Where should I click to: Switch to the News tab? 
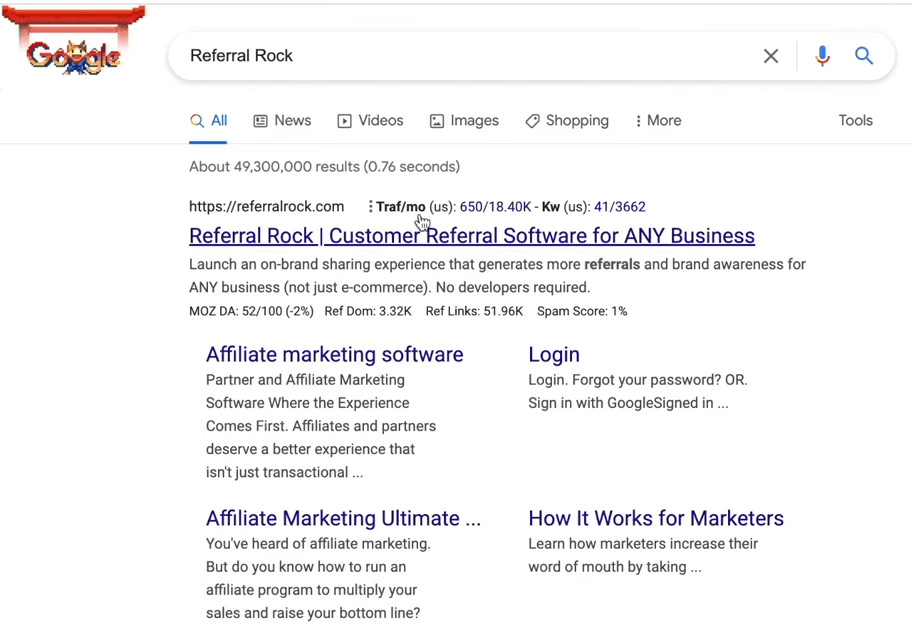(282, 121)
